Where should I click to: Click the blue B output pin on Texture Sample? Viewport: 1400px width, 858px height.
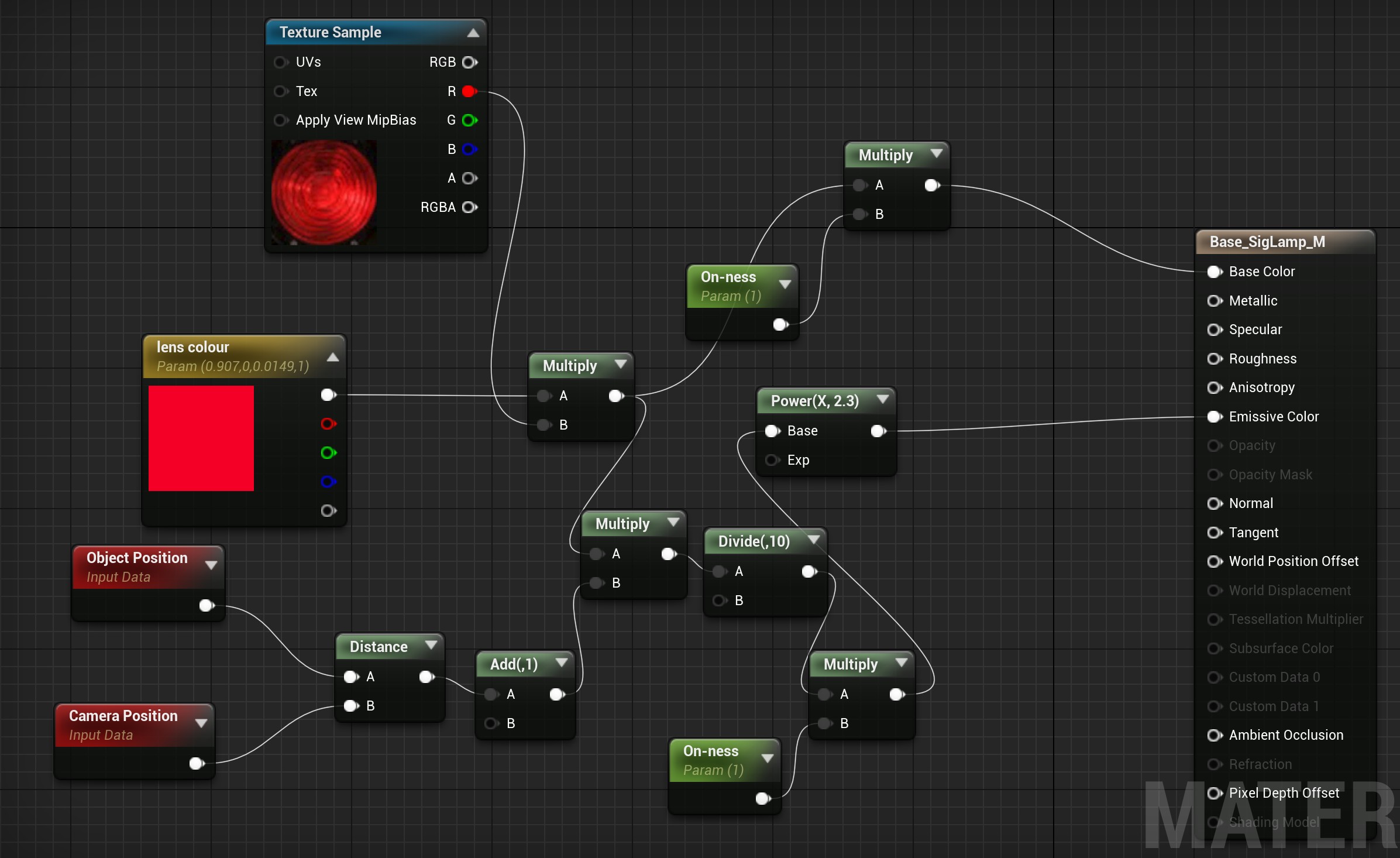pos(469,149)
